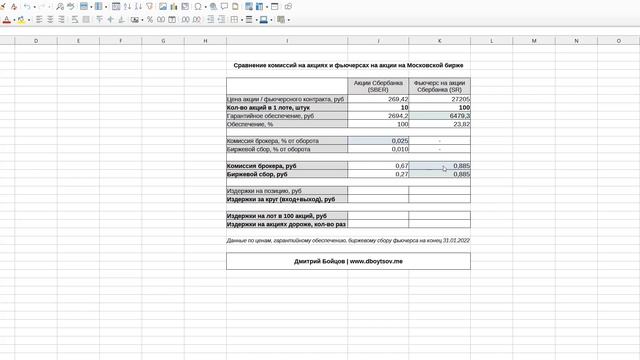Open the Headers and Footers icon
This screenshot has height=360, width=640.
coord(236,7)
